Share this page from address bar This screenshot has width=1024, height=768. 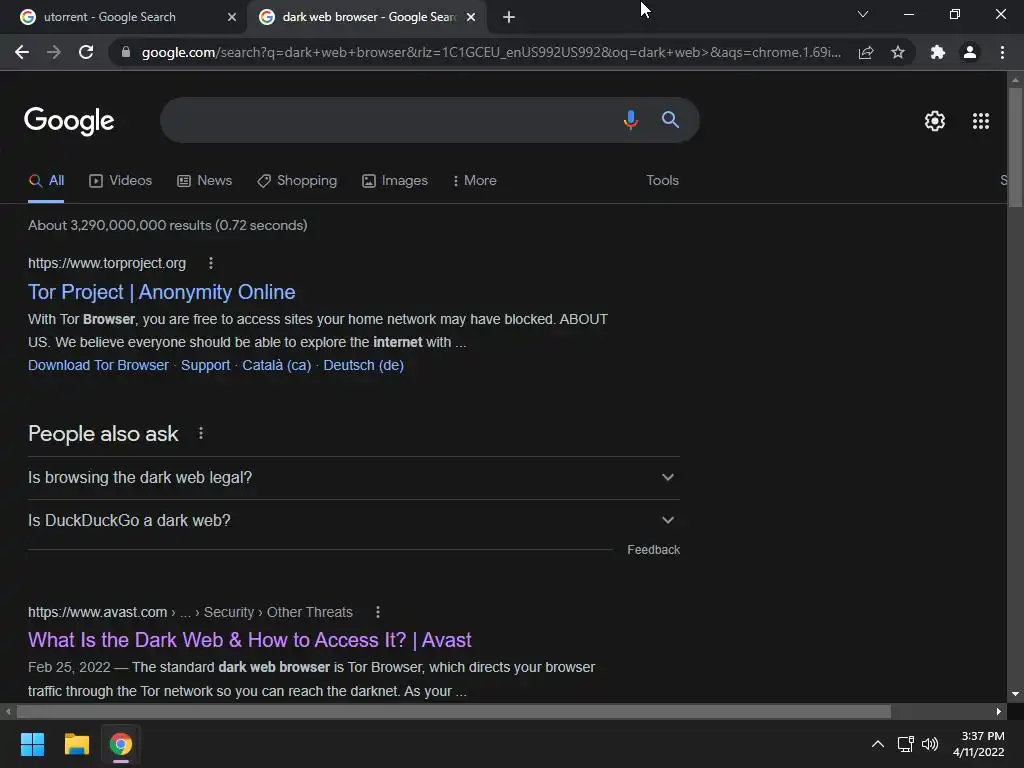click(866, 52)
